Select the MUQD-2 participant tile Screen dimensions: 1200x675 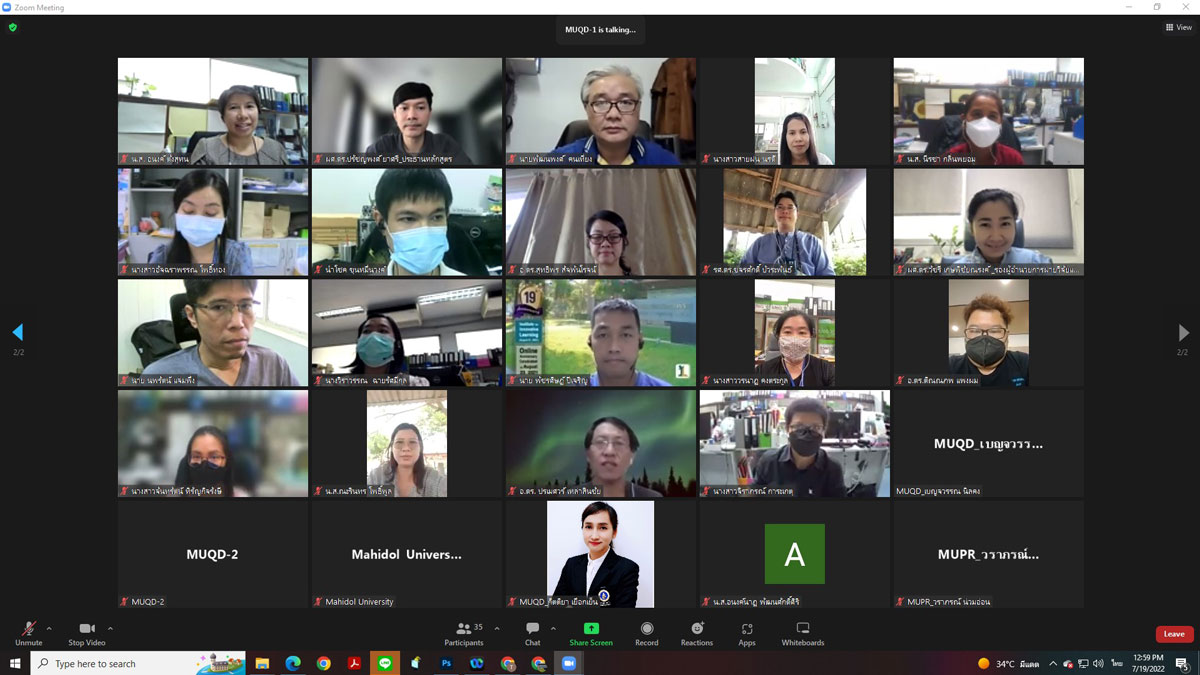point(213,554)
